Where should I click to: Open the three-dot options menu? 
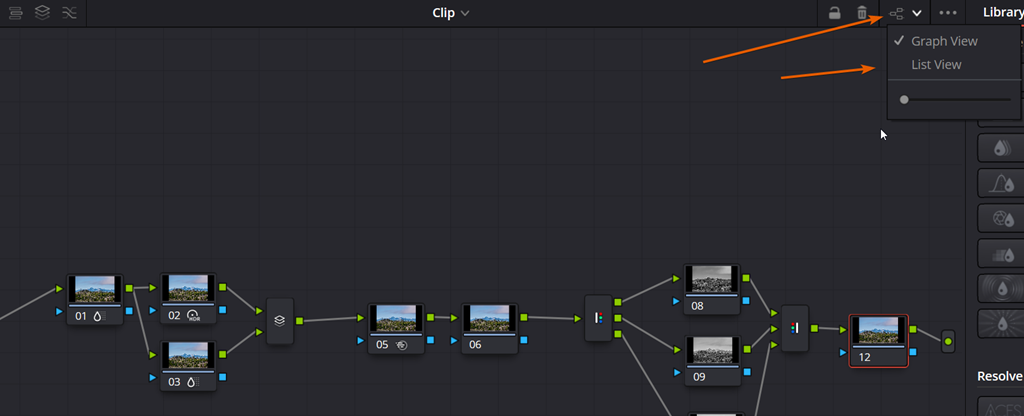(x=948, y=13)
